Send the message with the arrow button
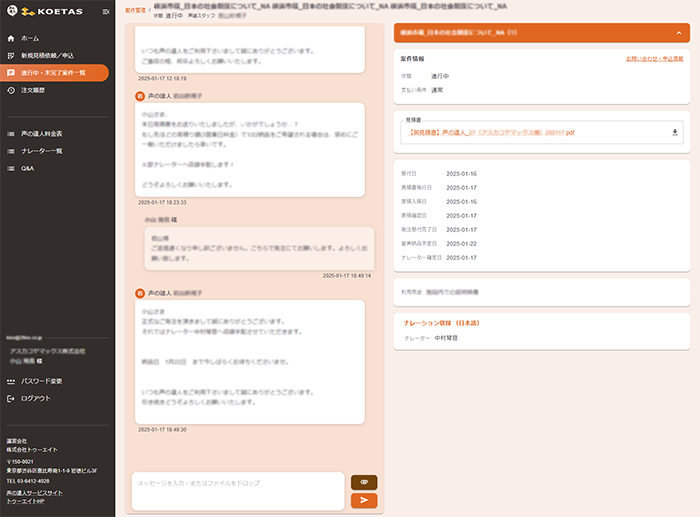 coord(364,500)
